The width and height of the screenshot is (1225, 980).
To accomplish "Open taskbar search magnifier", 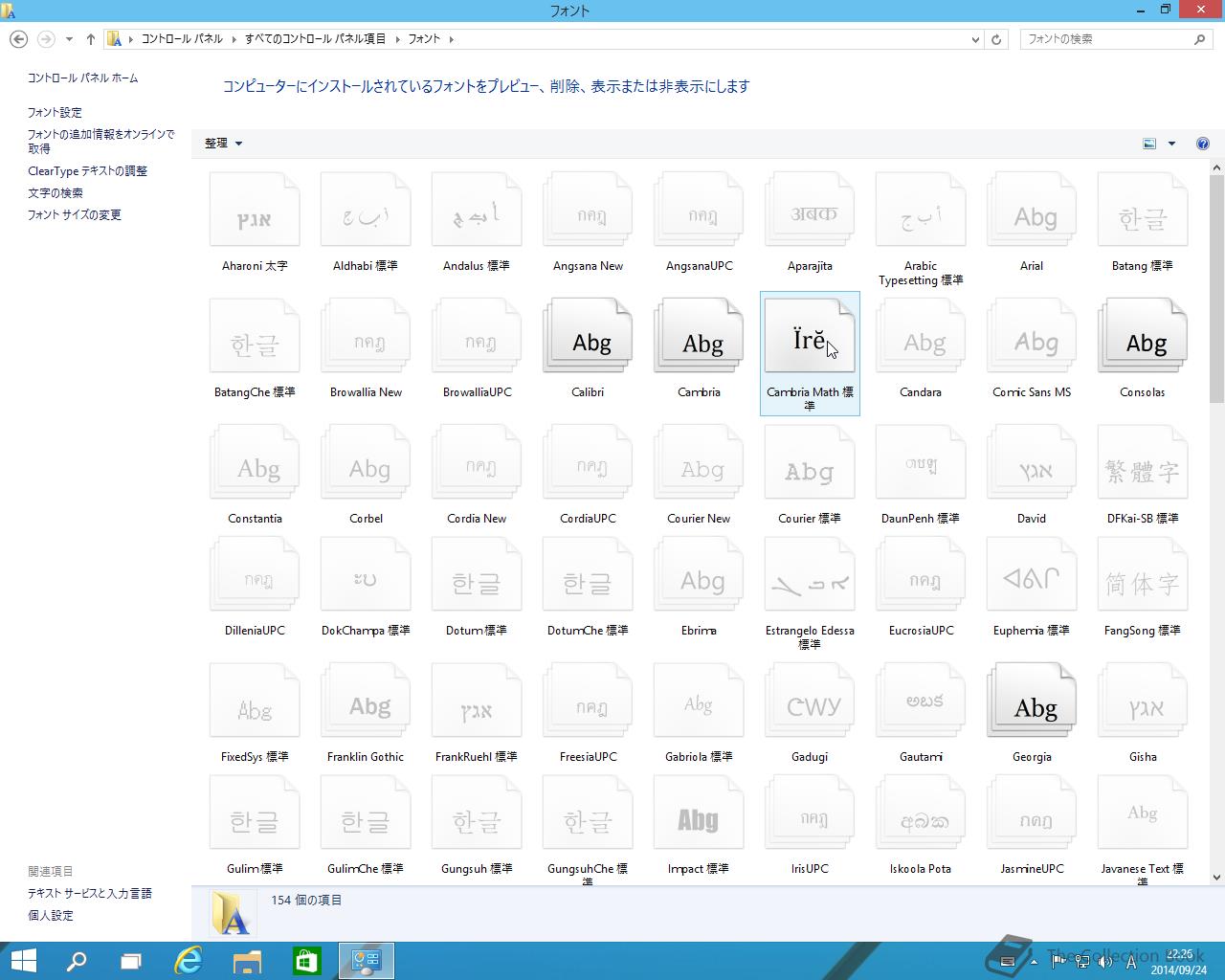I will [x=77, y=961].
